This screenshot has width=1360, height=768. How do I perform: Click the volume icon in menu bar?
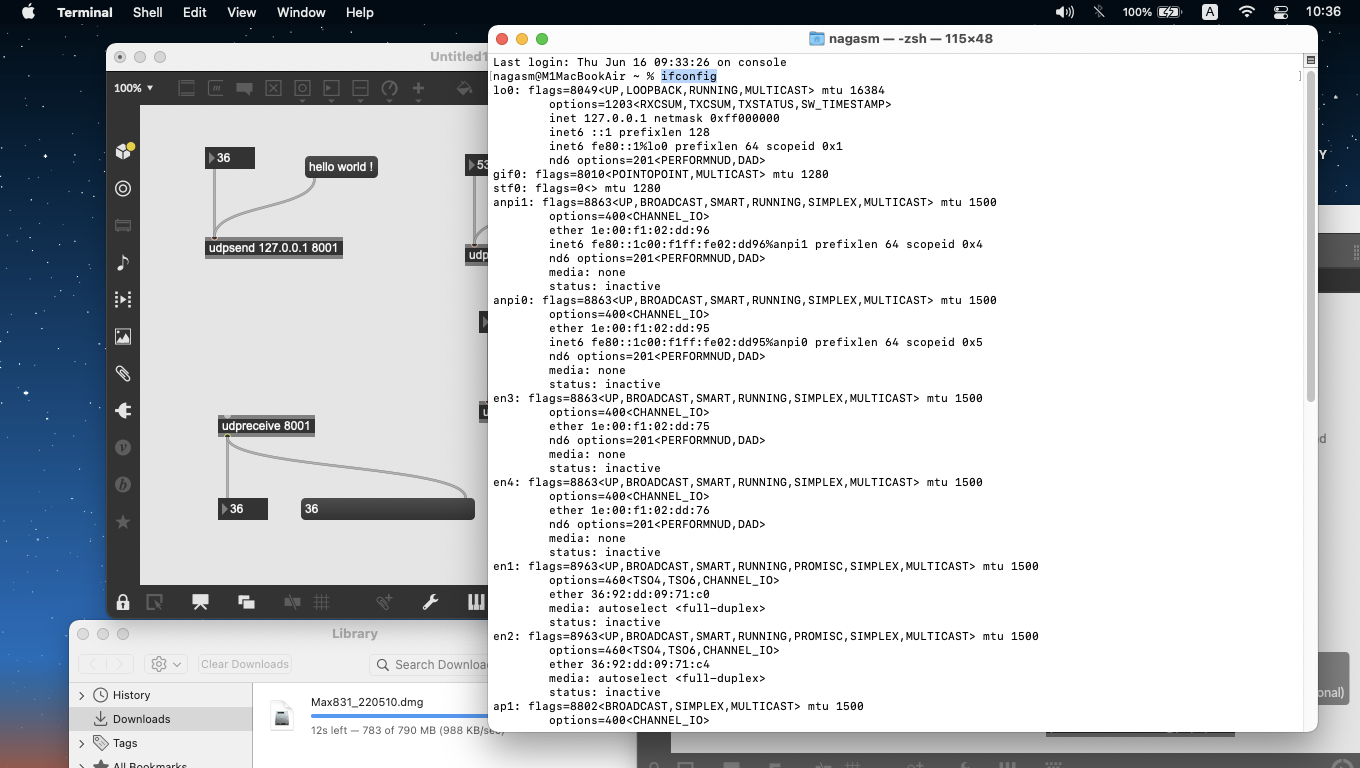(1064, 12)
